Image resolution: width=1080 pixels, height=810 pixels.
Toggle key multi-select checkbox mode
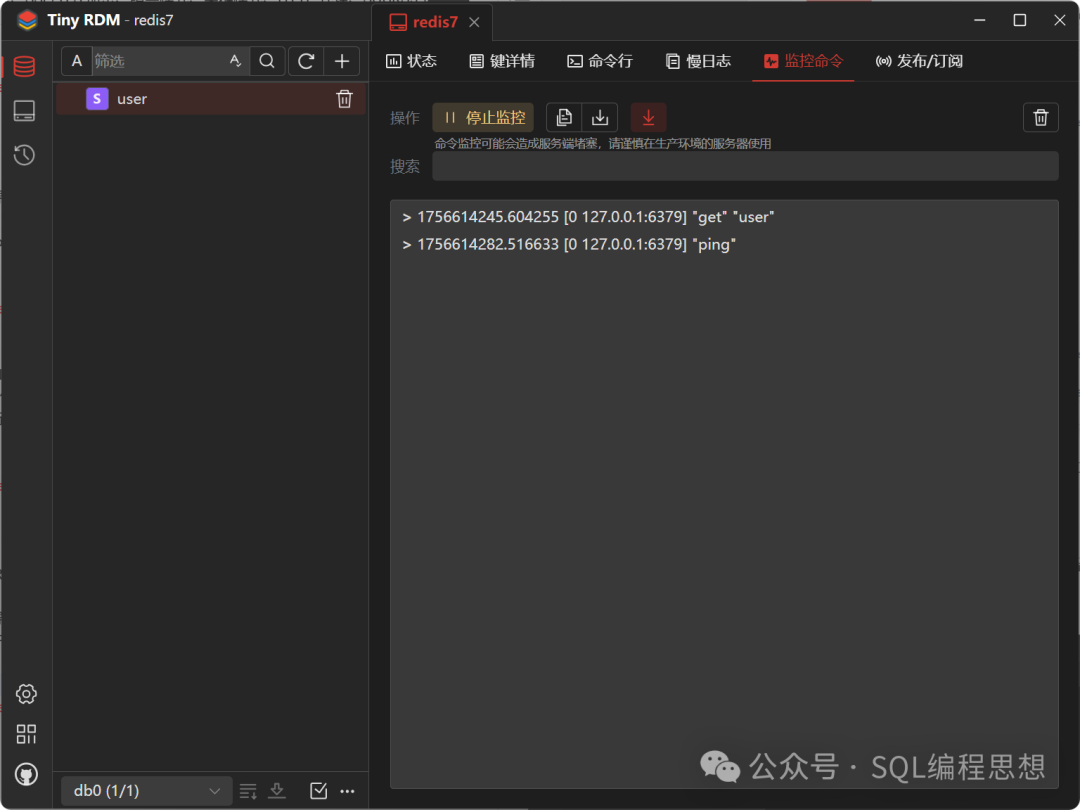click(319, 791)
